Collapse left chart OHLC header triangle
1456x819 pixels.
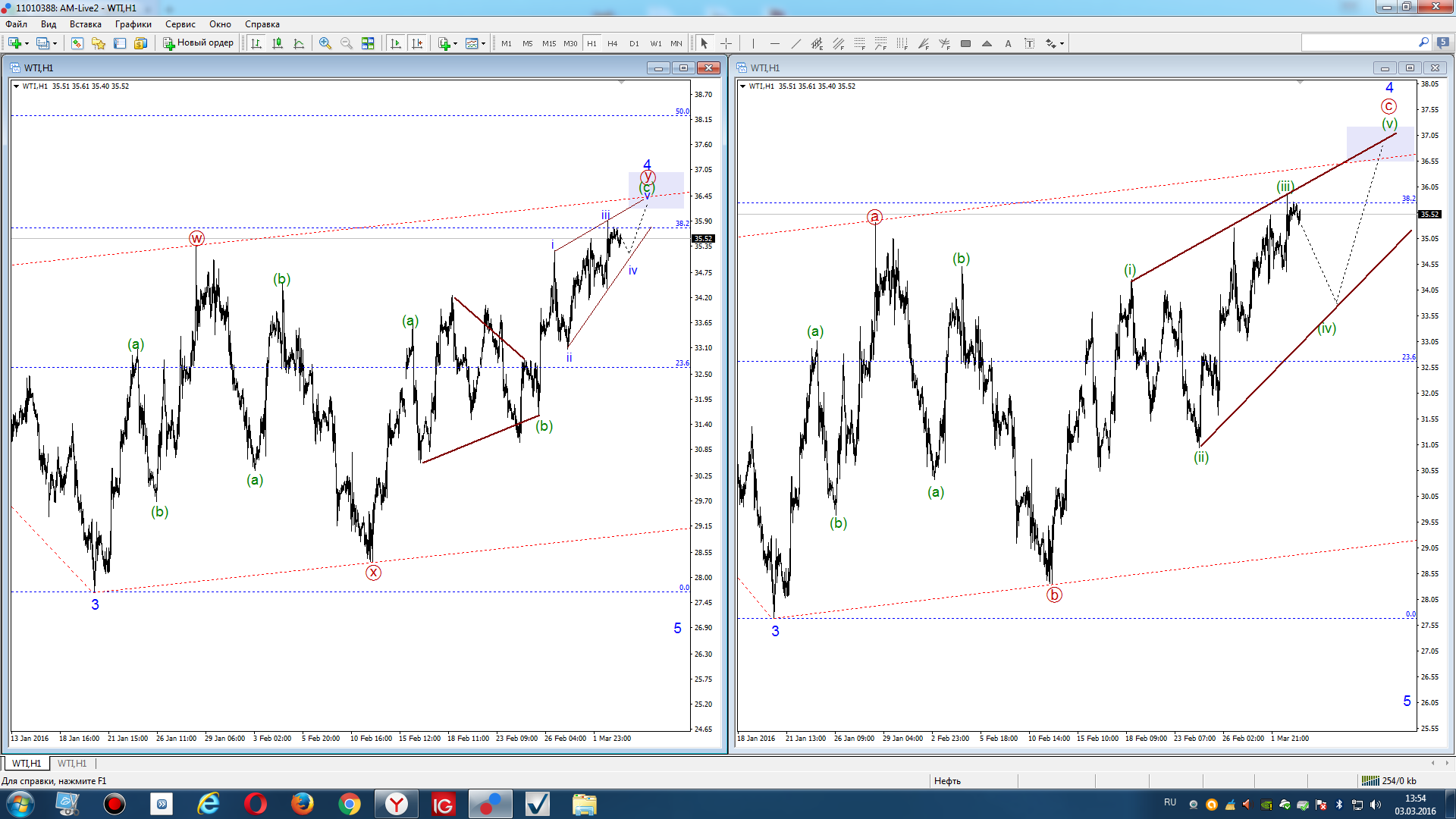point(16,86)
